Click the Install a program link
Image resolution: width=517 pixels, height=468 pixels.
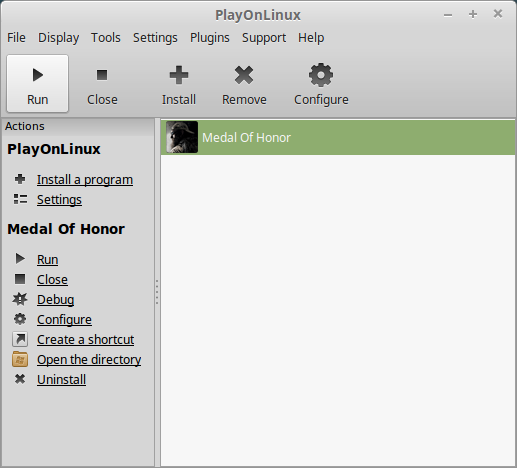[85, 180]
